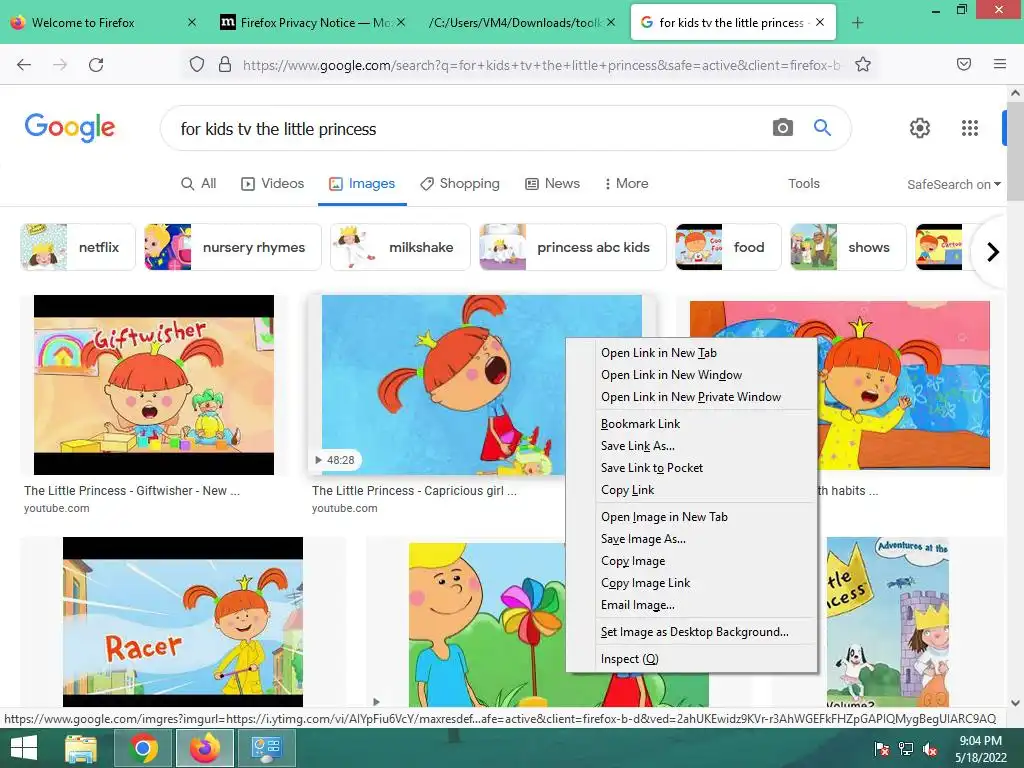Click the Google logo

[70, 127]
